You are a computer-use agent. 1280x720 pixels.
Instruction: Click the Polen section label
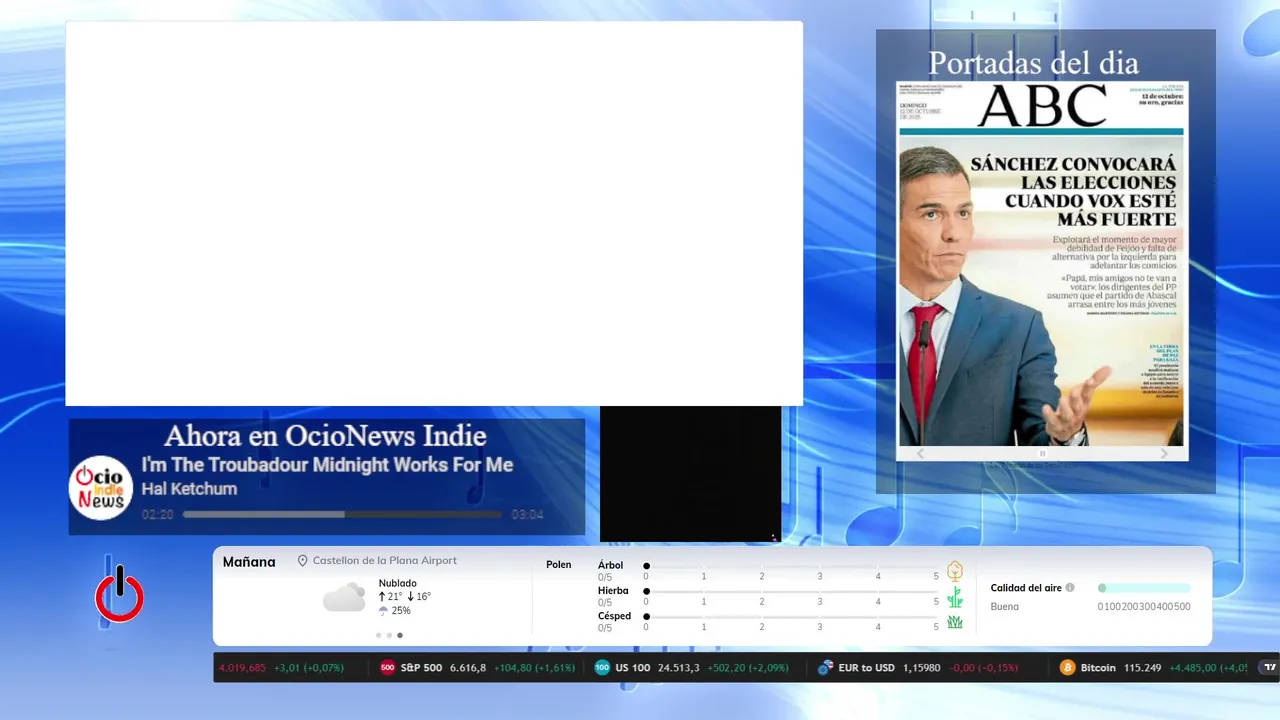[x=559, y=565]
